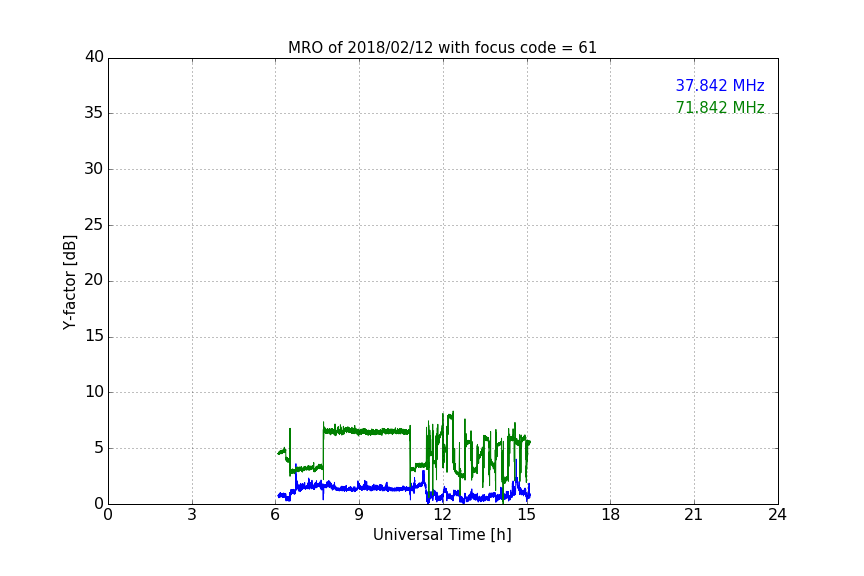Click the x-axis tick label '18'
This screenshot has width=864, height=576.
tap(611, 515)
